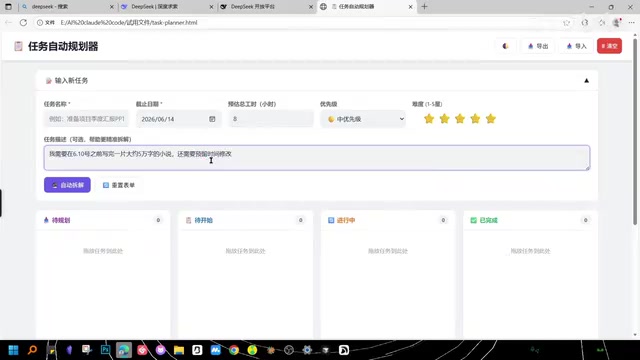Open the gear Settings app in taskbar

307,350
